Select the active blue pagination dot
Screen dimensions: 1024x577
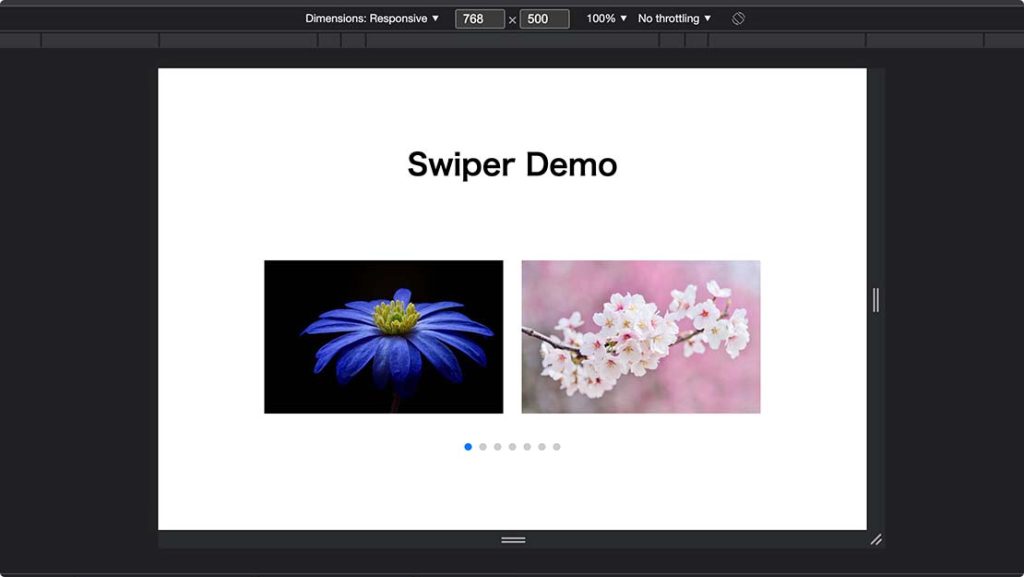coord(468,446)
